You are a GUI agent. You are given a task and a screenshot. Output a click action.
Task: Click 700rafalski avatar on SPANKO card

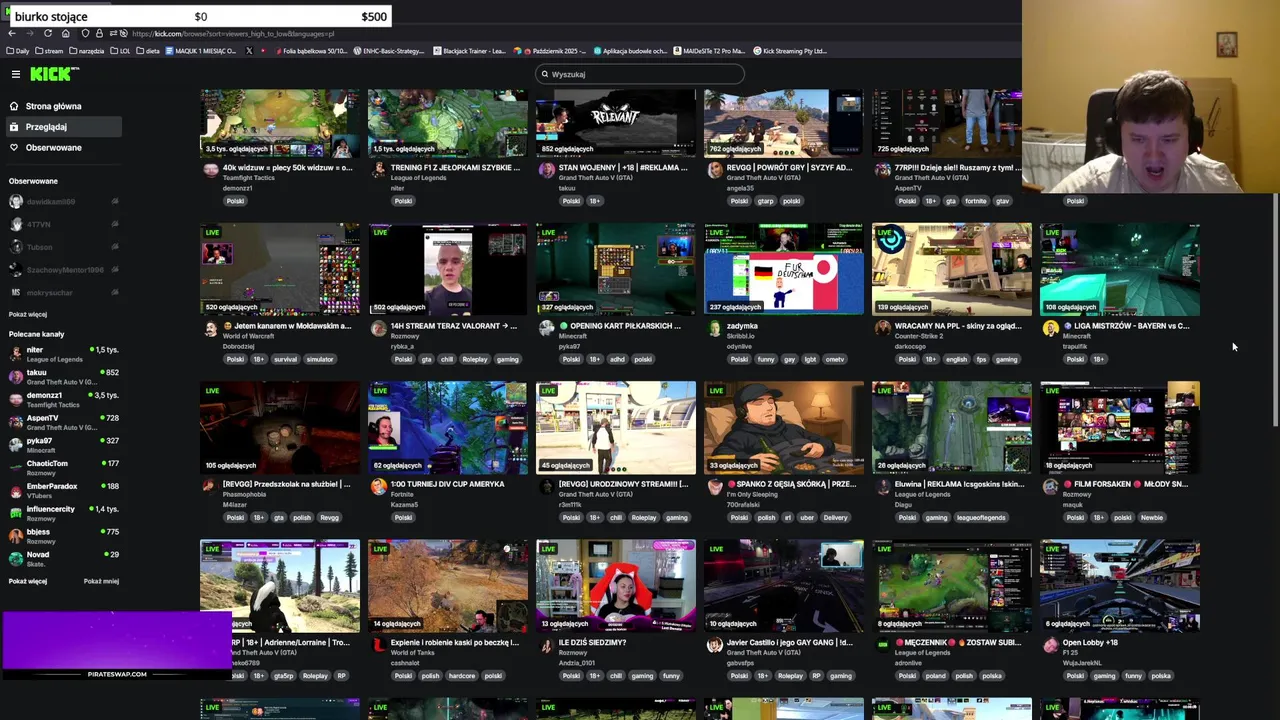point(714,486)
